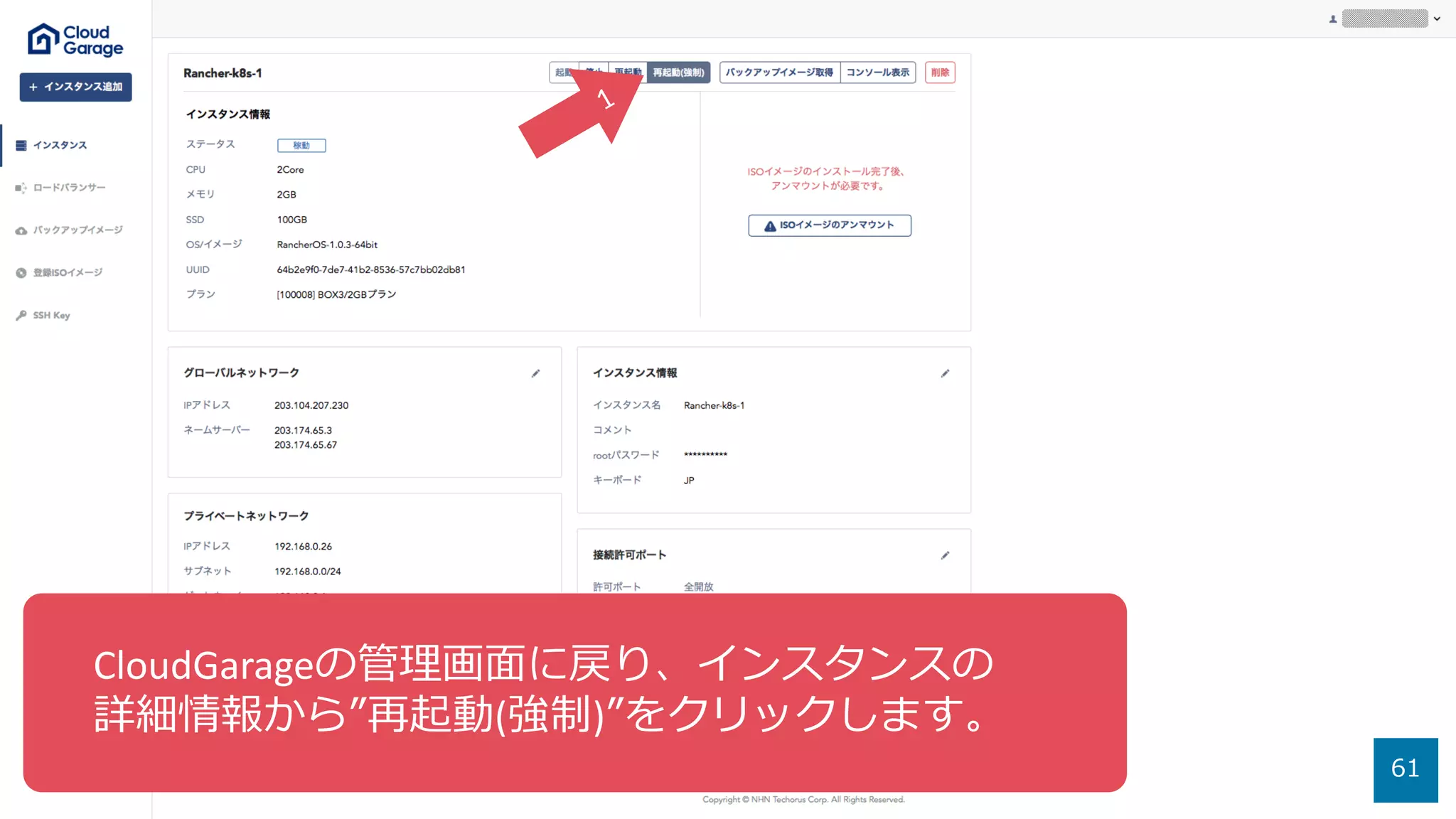The height and width of the screenshot is (819, 1456).
Task: Select the OS value RancherOS-1.0.3-64bit
Action: pyautogui.click(x=327, y=245)
